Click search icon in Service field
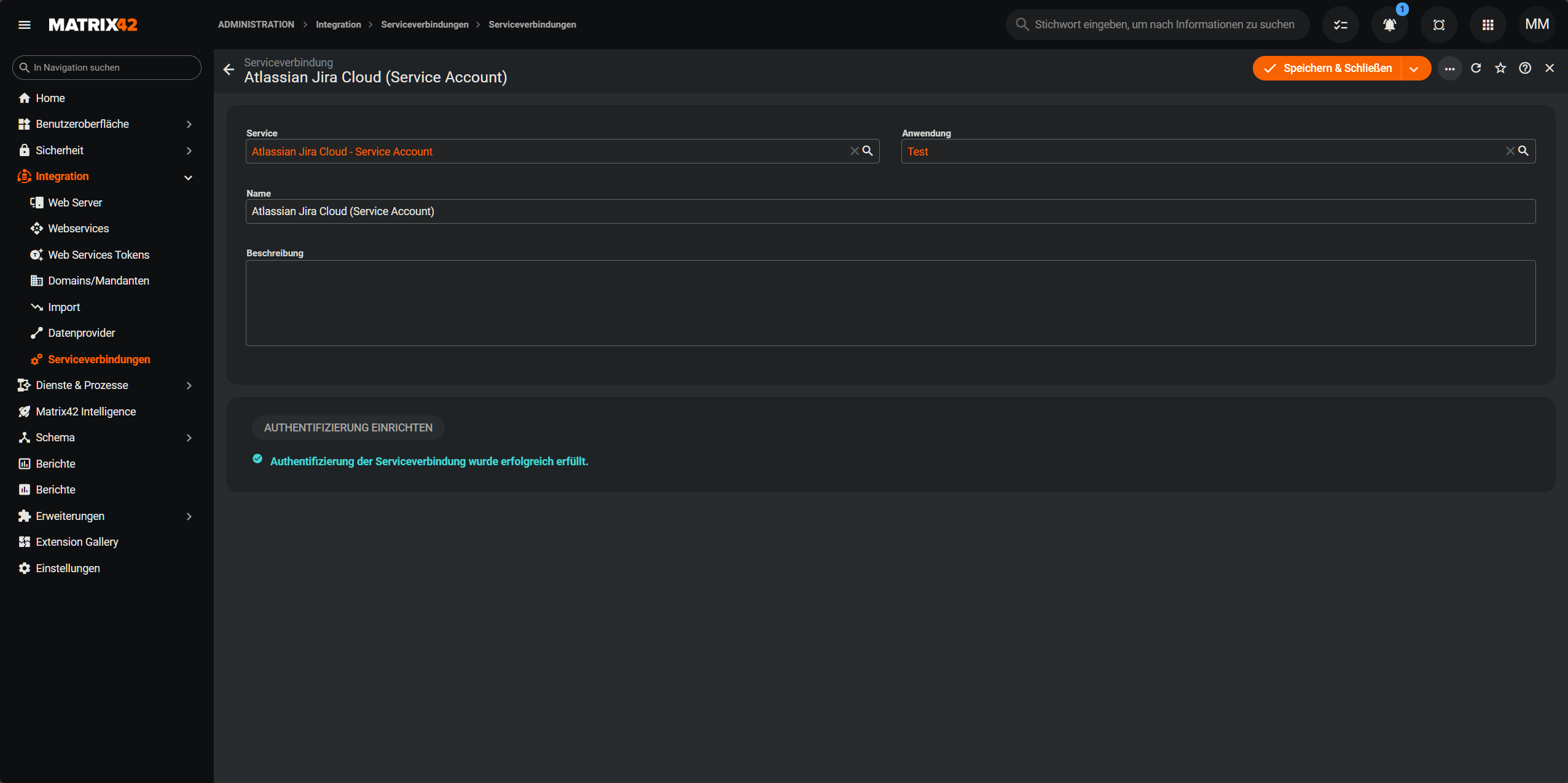The image size is (1568, 783). (868, 151)
